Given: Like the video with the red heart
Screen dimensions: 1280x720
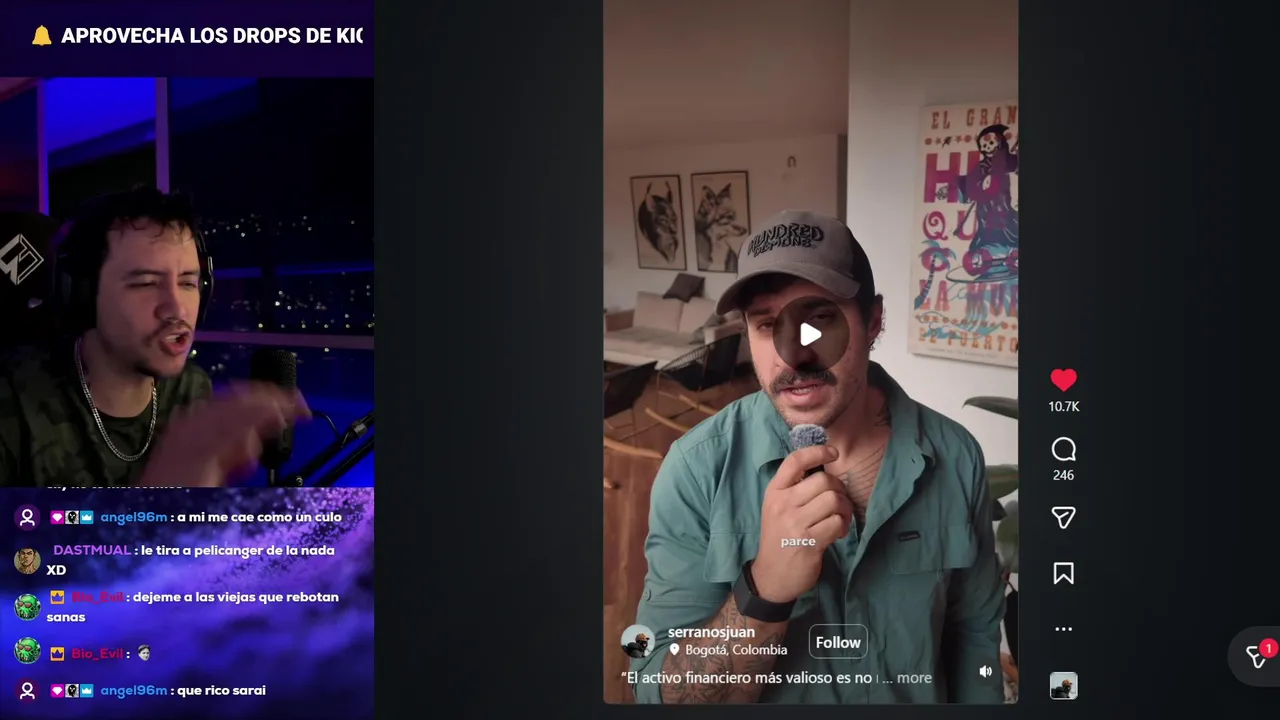Looking at the screenshot, I should (x=1063, y=380).
